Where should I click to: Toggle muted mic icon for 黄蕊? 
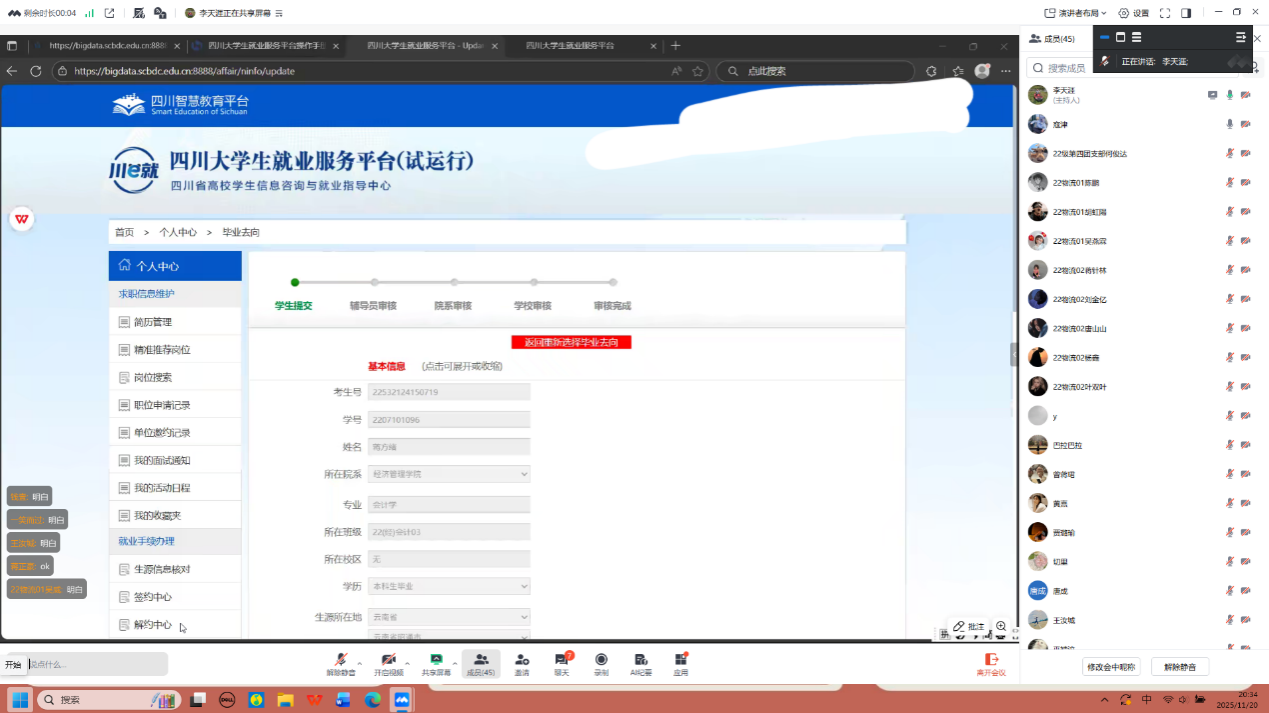[1230, 503]
